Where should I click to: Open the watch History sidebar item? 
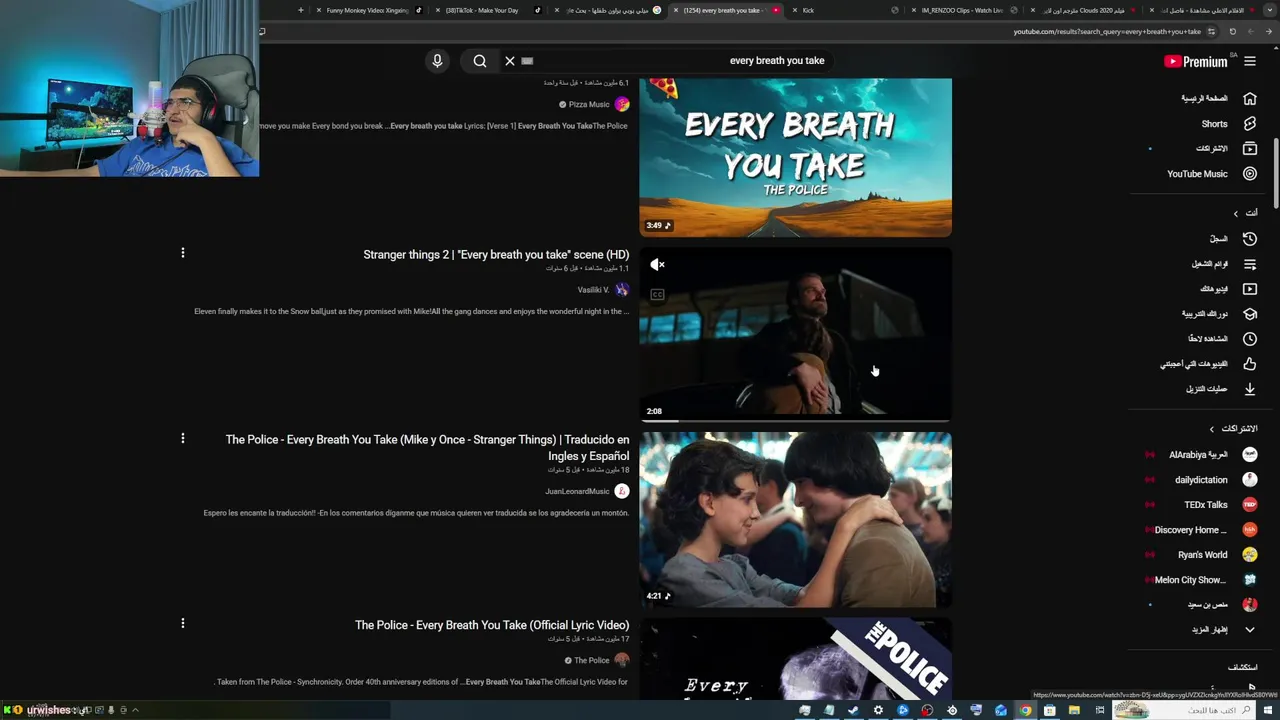[1219, 239]
